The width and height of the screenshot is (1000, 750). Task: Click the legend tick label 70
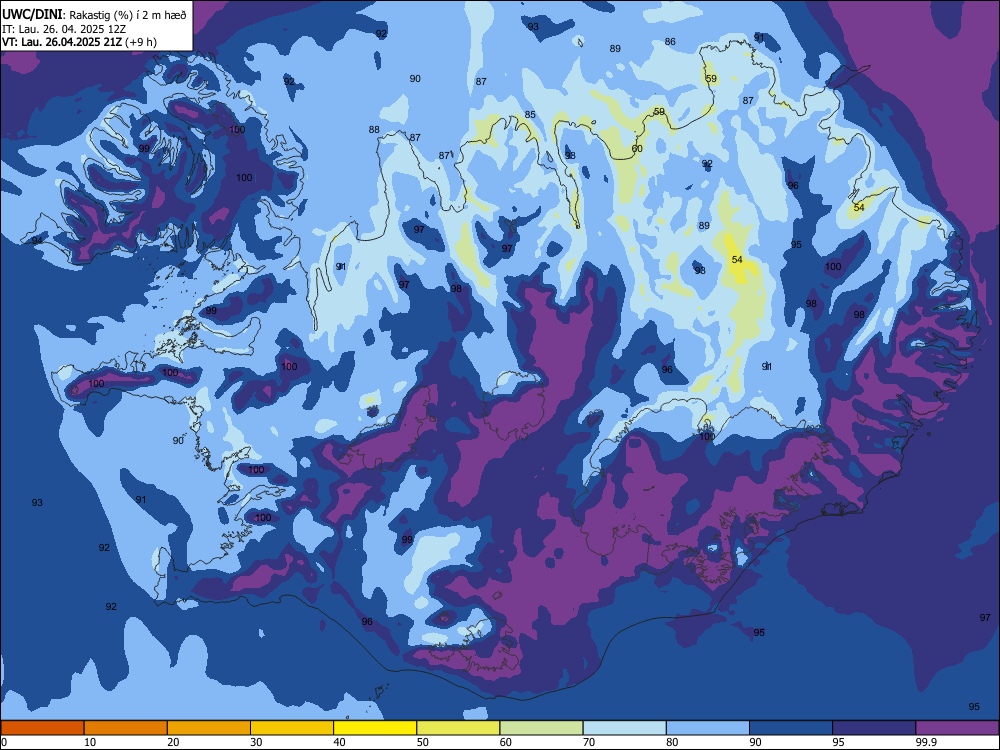click(x=589, y=742)
